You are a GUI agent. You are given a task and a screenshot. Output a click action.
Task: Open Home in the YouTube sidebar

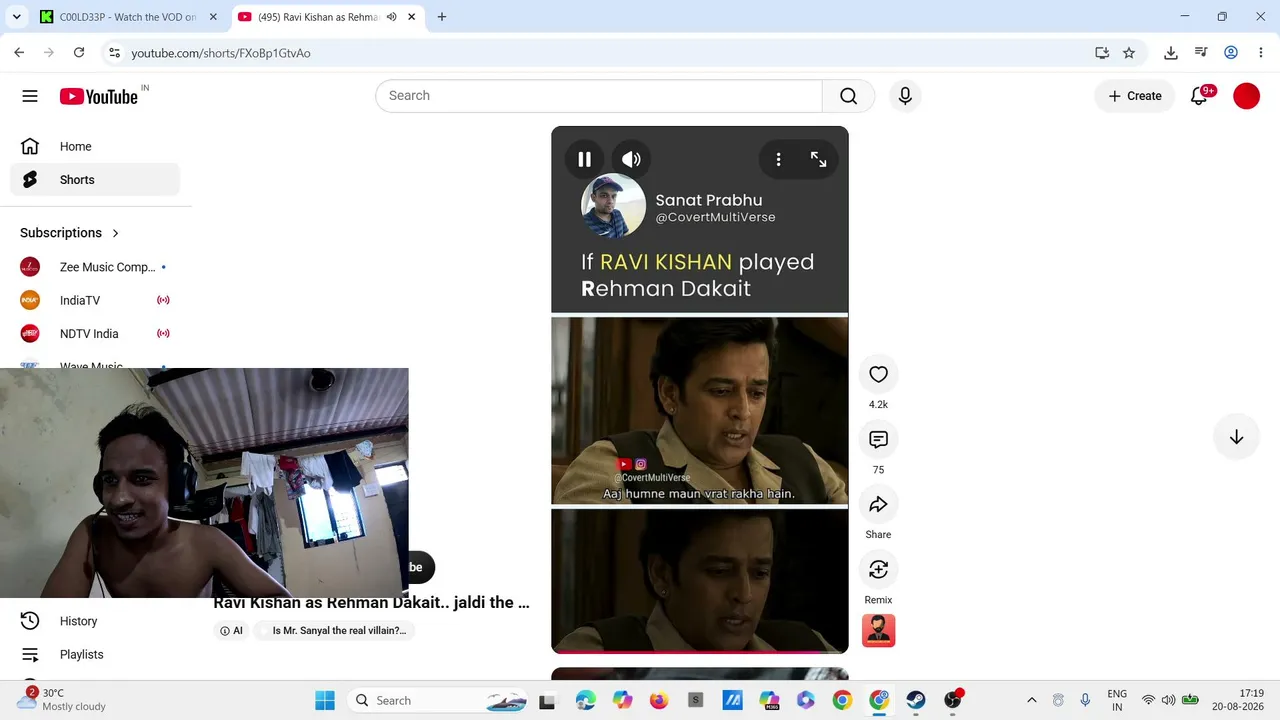[95, 146]
